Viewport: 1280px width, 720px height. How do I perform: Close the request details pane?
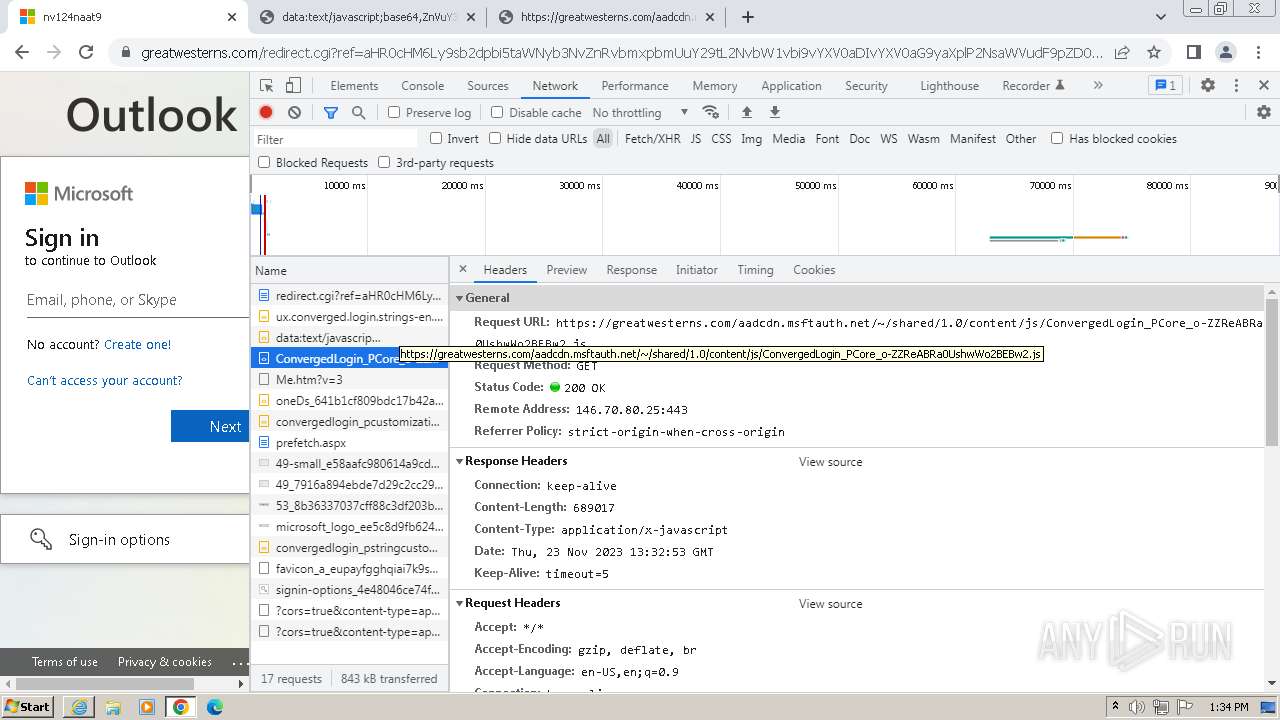[463, 269]
